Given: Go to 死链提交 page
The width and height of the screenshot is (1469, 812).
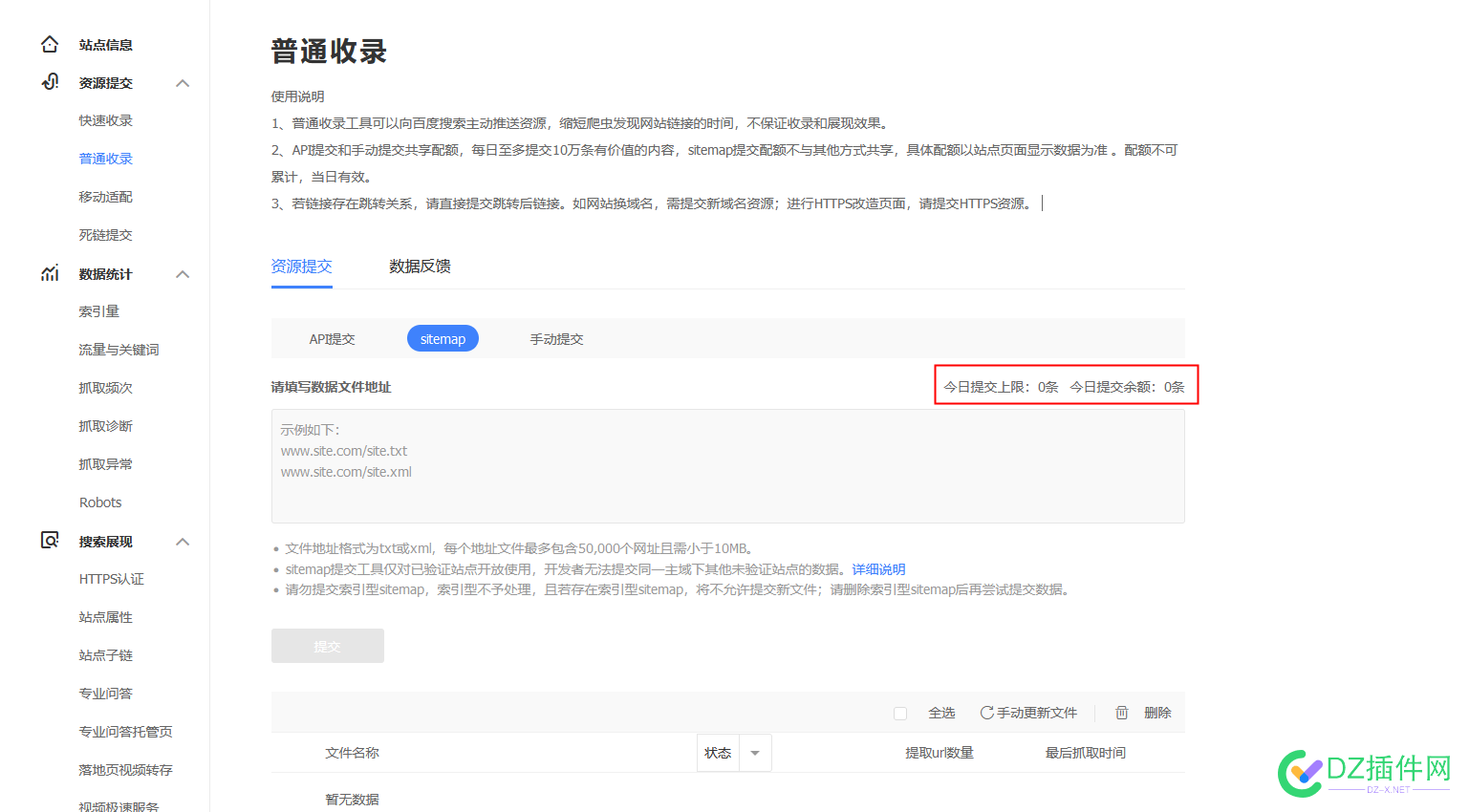Looking at the screenshot, I should [x=105, y=235].
